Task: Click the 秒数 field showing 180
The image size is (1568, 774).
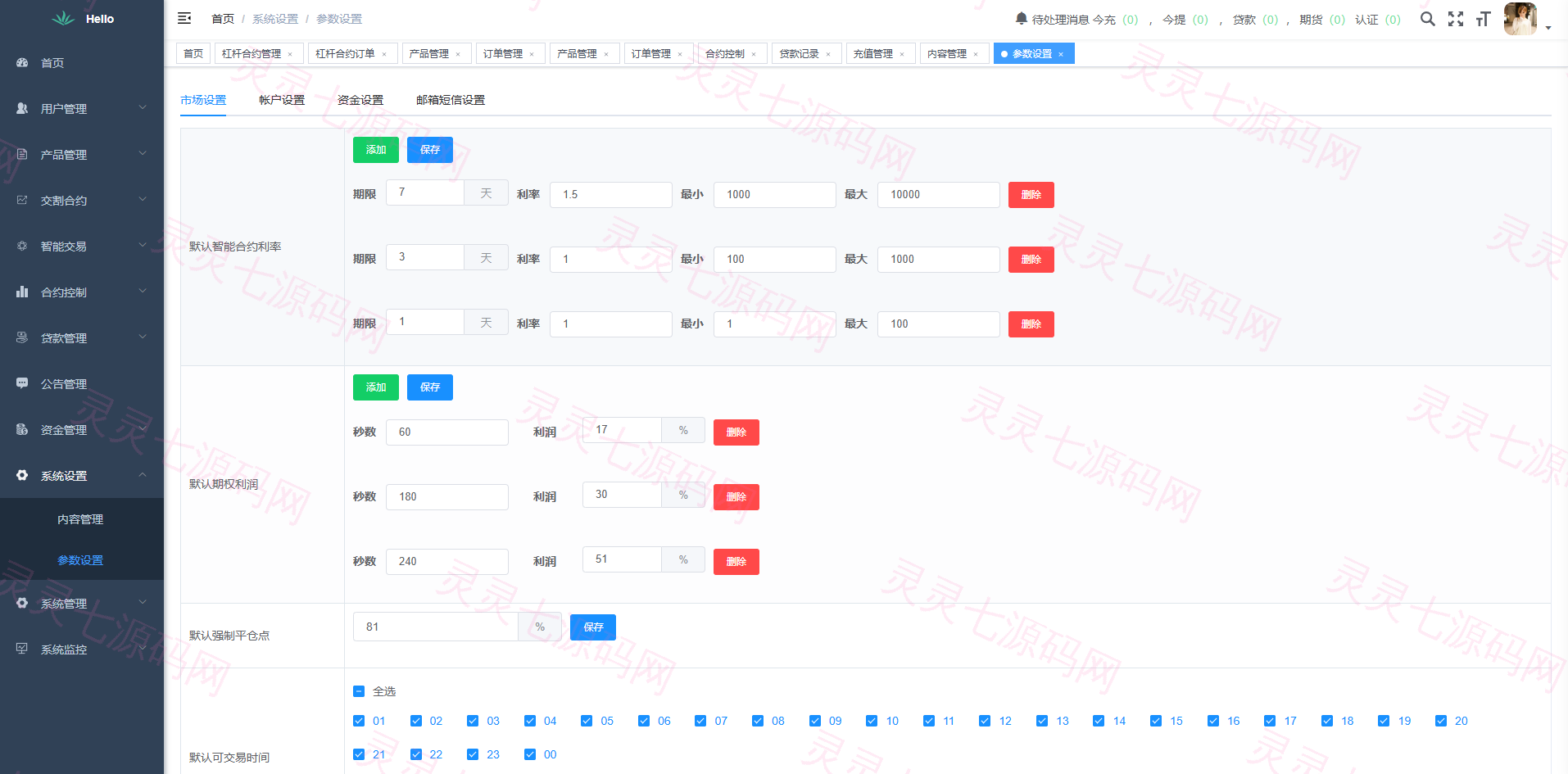Action: [x=447, y=497]
